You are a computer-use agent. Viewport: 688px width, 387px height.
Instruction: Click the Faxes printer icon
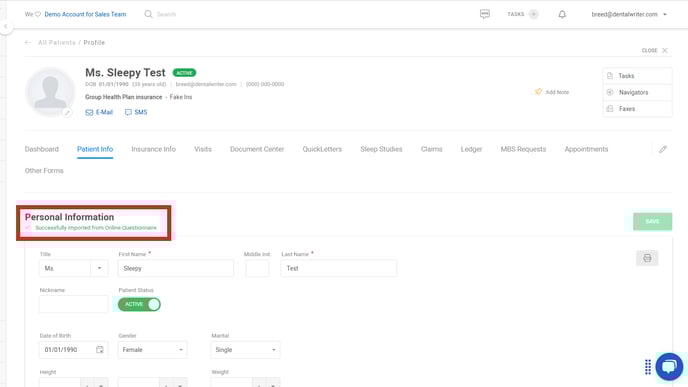click(x=610, y=108)
